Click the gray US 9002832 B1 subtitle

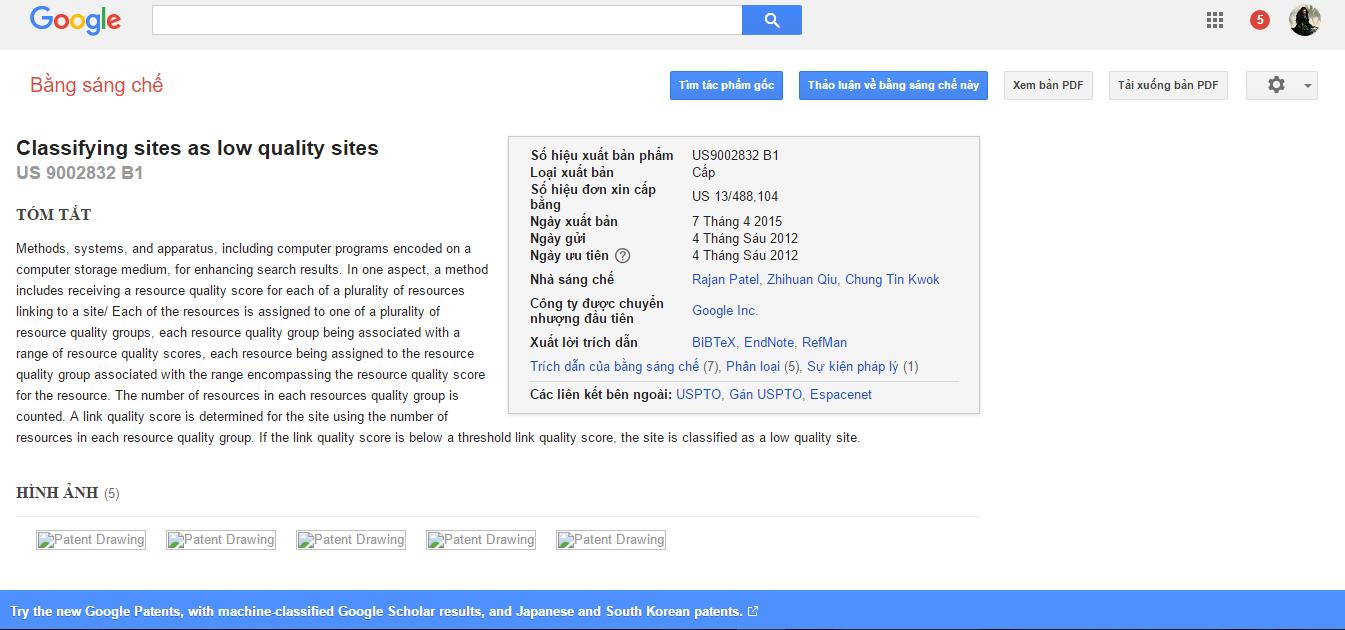[x=80, y=173]
